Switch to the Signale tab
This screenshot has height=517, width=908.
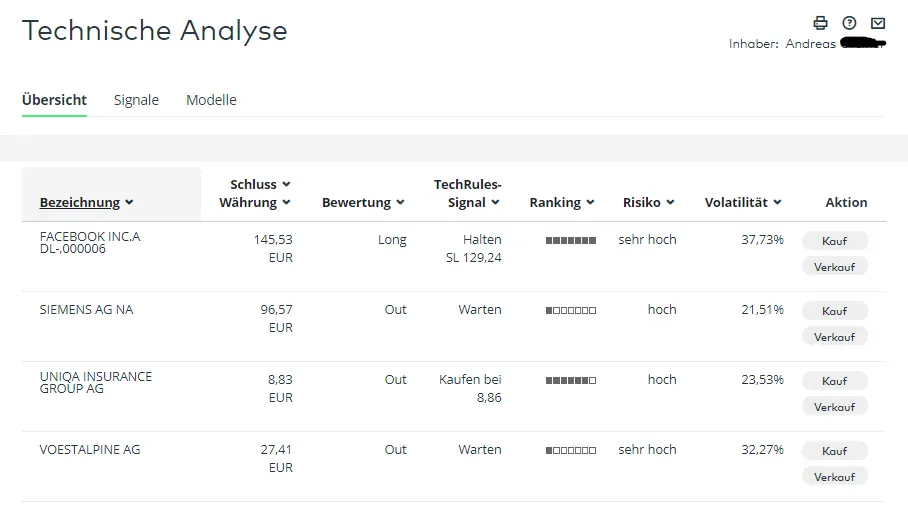pos(136,100)
